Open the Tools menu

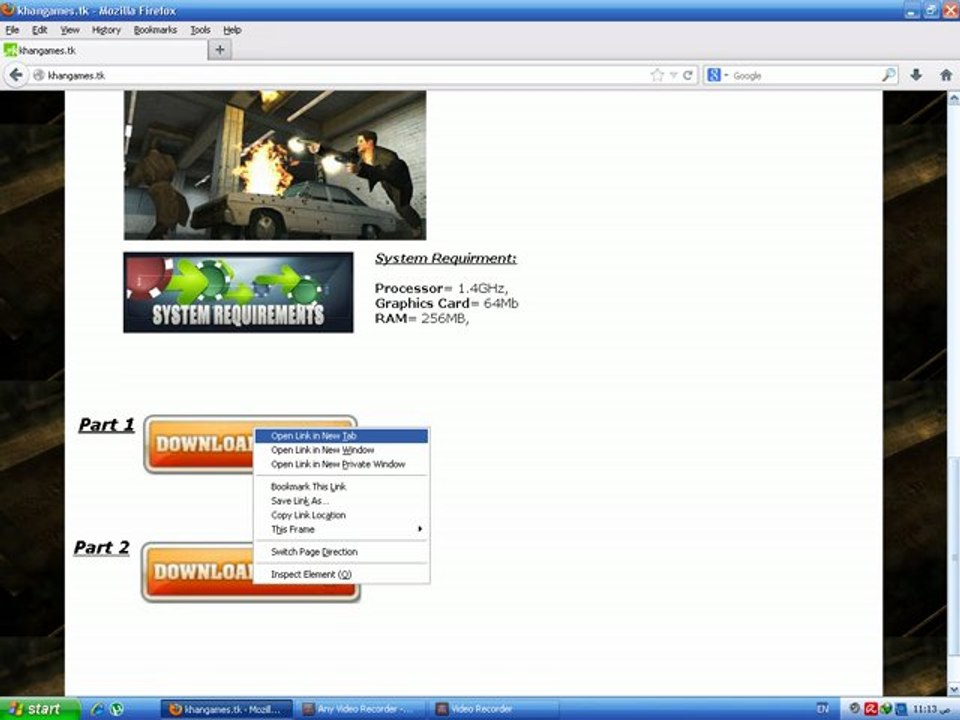(200, 29)
